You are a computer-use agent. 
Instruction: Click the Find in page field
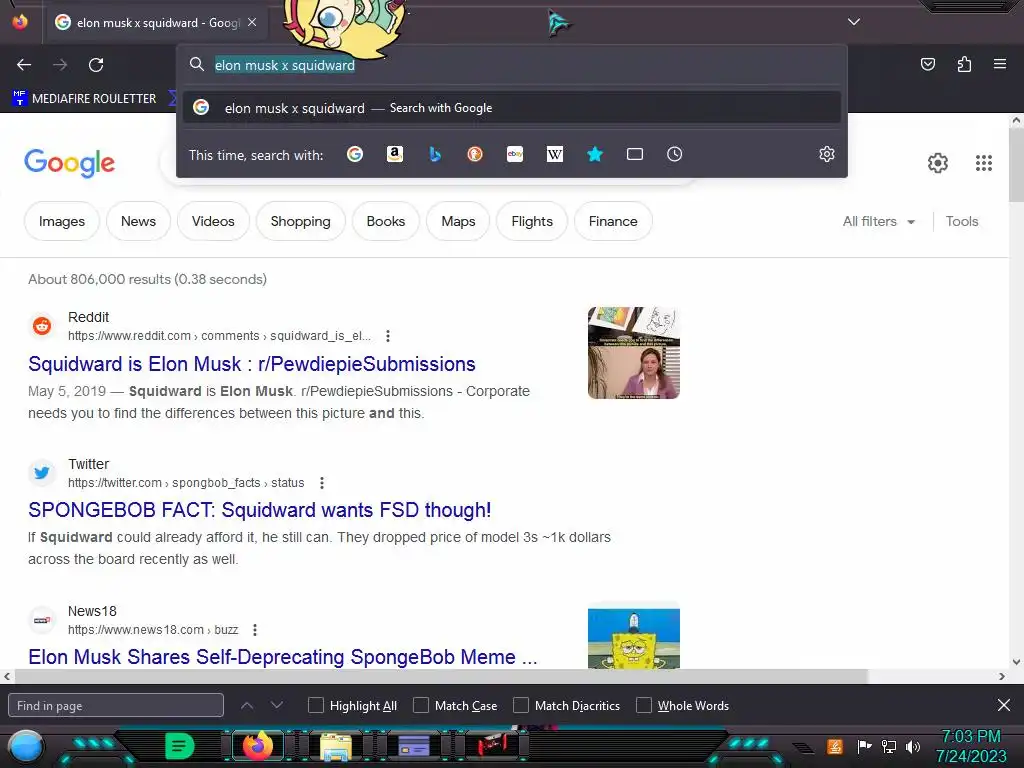116,705
